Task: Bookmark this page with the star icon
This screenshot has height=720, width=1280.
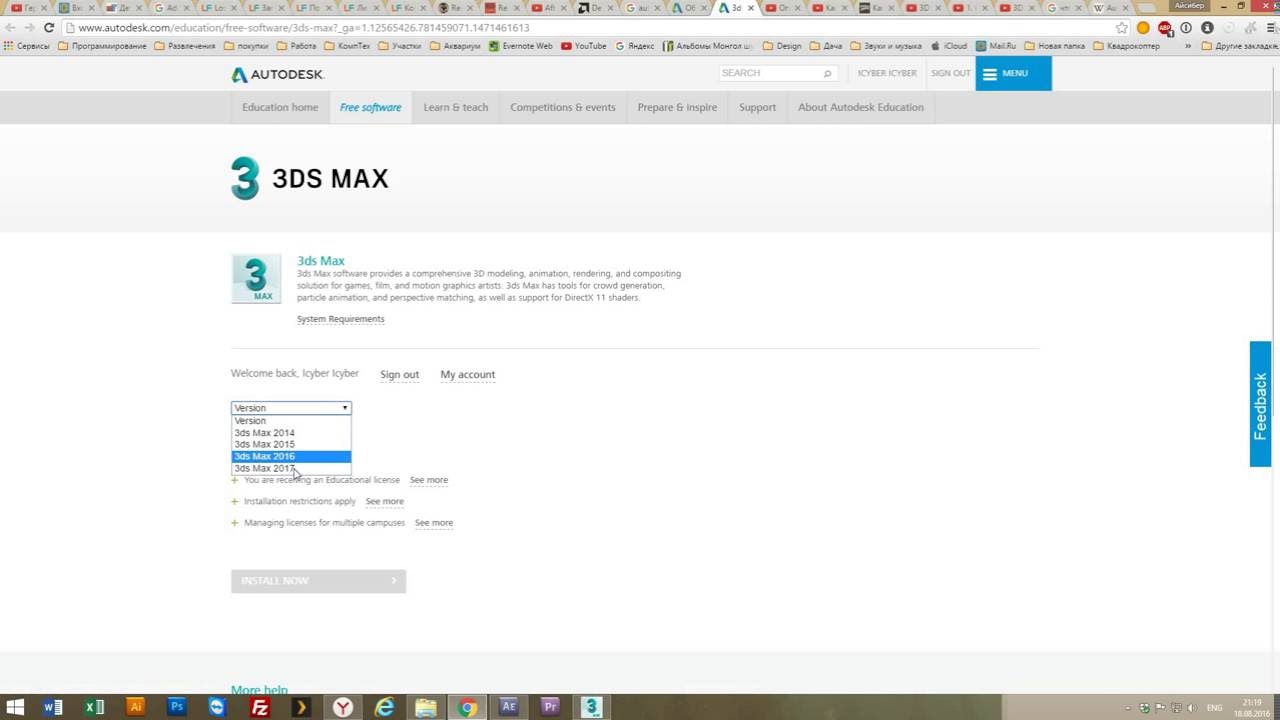Action: click(1122, 28)
